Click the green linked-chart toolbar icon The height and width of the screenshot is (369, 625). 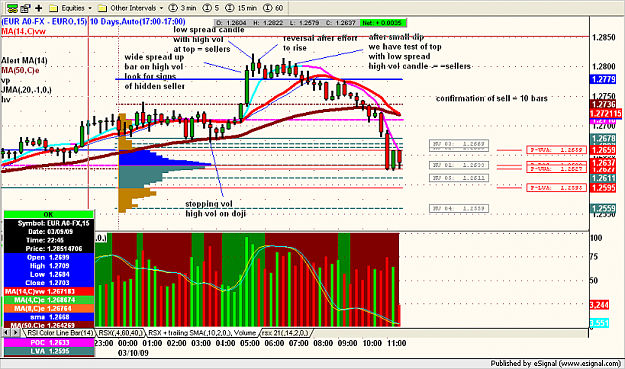point(12,8)
